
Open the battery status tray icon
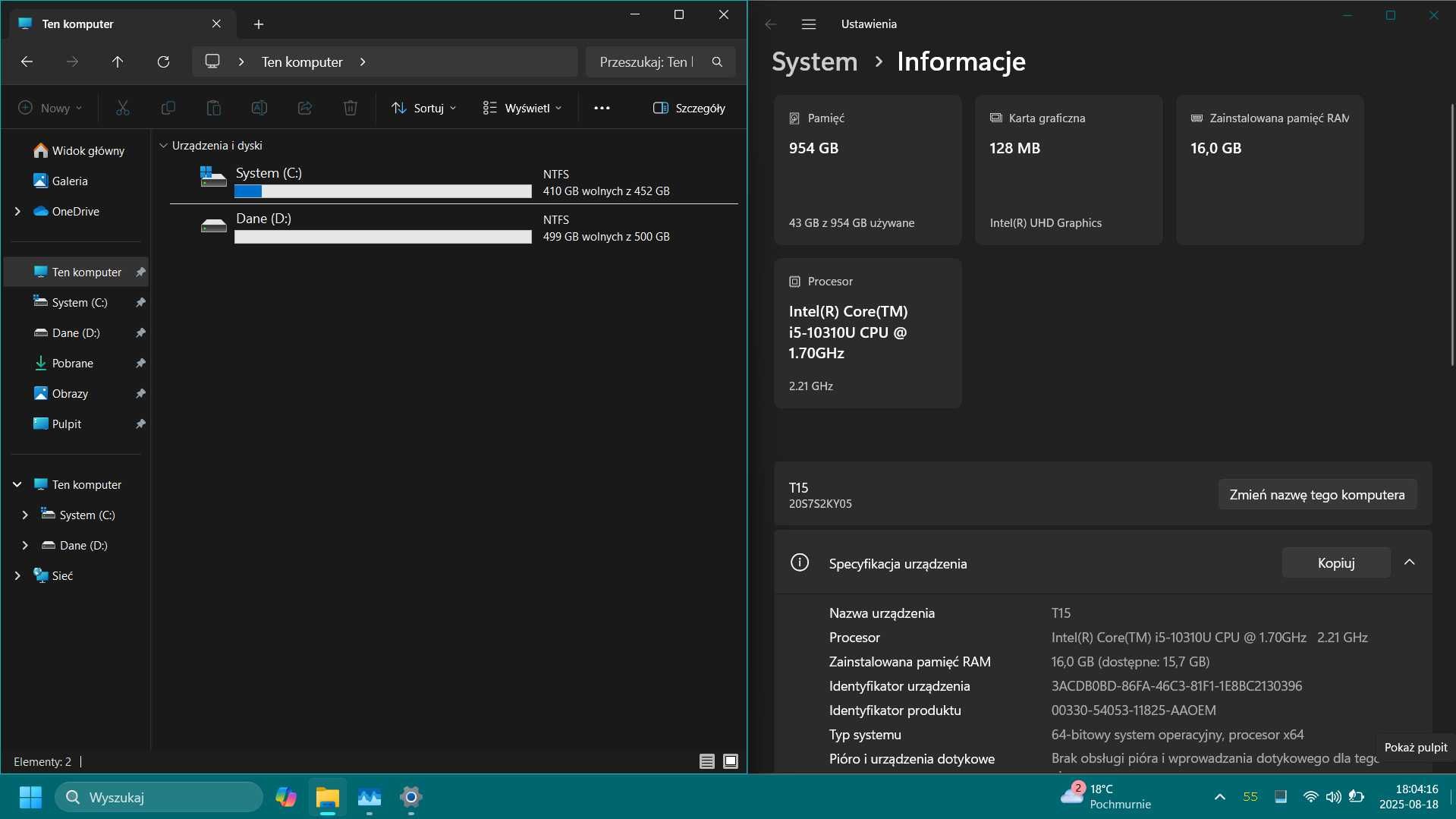(1357, 797)
